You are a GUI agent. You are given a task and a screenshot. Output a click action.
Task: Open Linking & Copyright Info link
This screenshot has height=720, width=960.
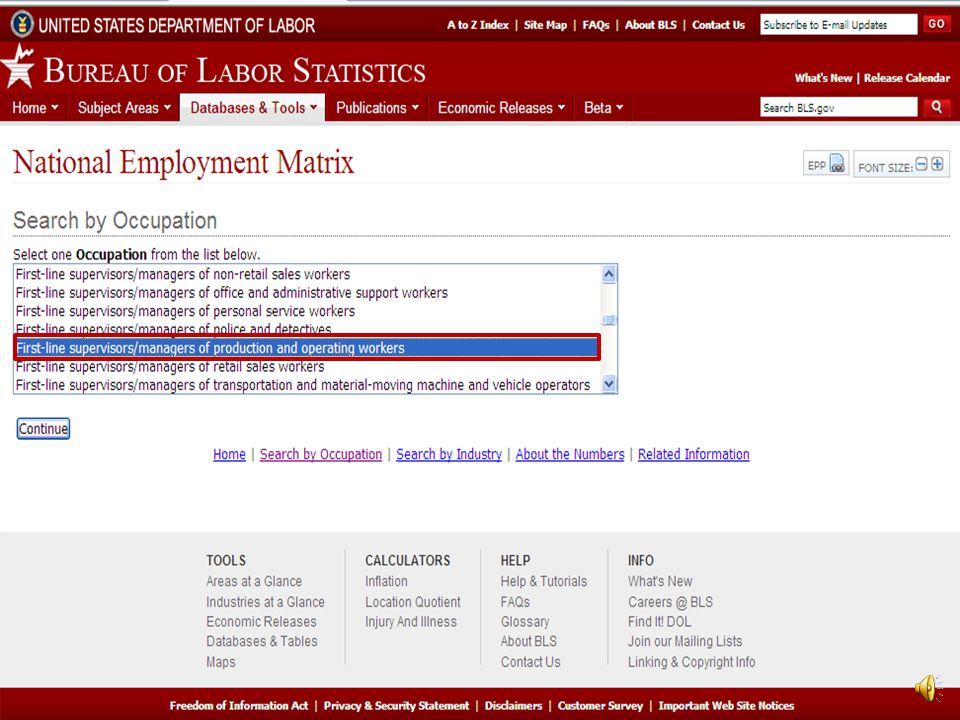[692, 662]
